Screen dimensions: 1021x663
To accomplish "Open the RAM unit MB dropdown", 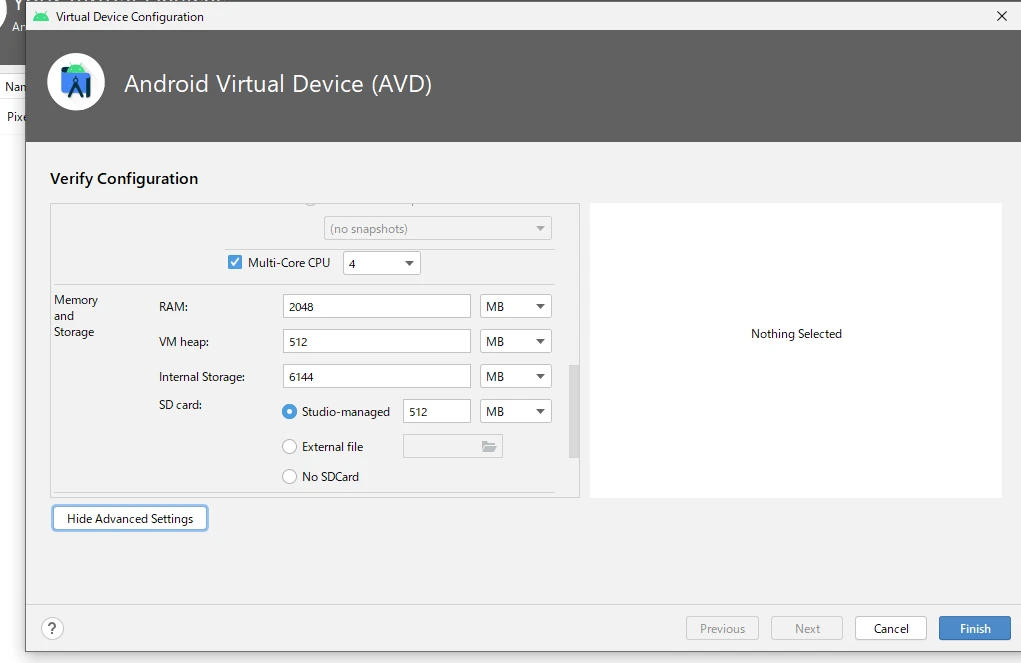I will pos(516,307).
